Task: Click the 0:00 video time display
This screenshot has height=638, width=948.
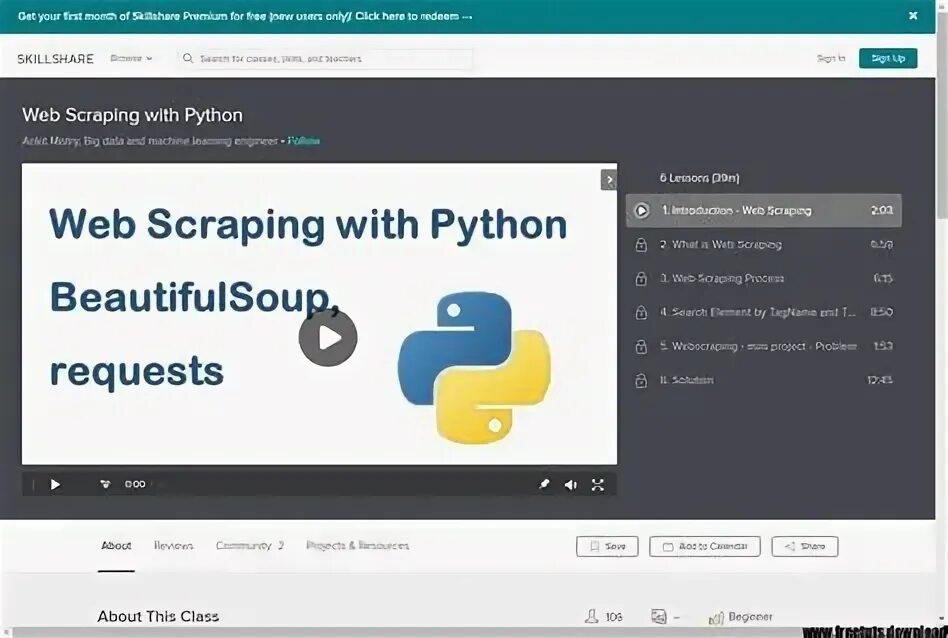Action: coord(135,484)
